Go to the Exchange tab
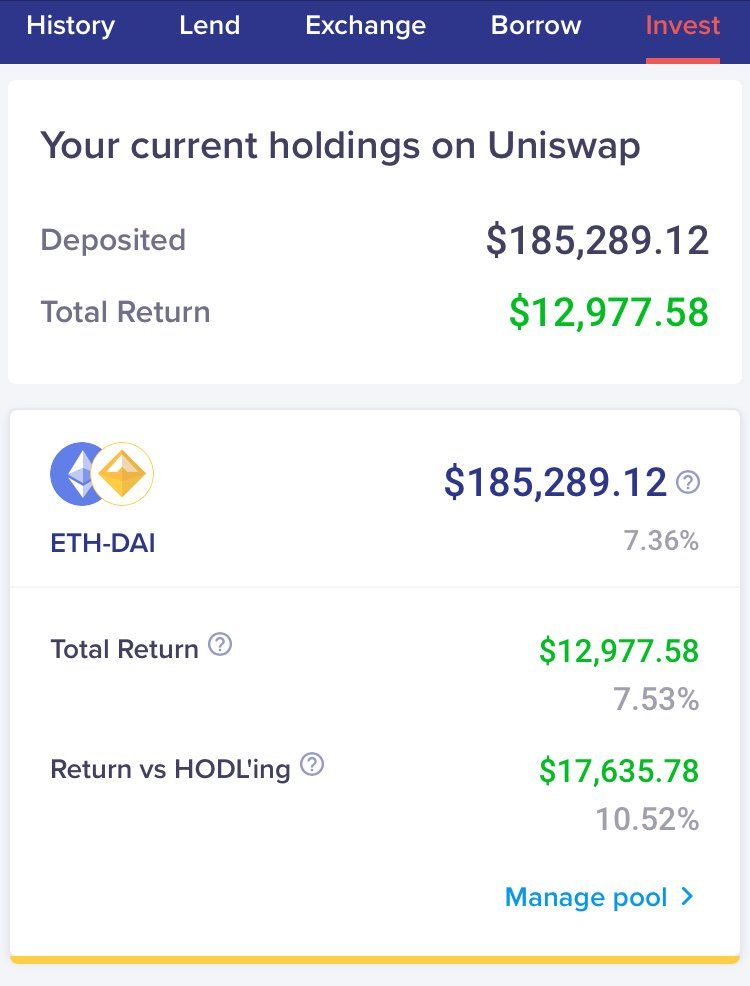 [x=365, y=26]
